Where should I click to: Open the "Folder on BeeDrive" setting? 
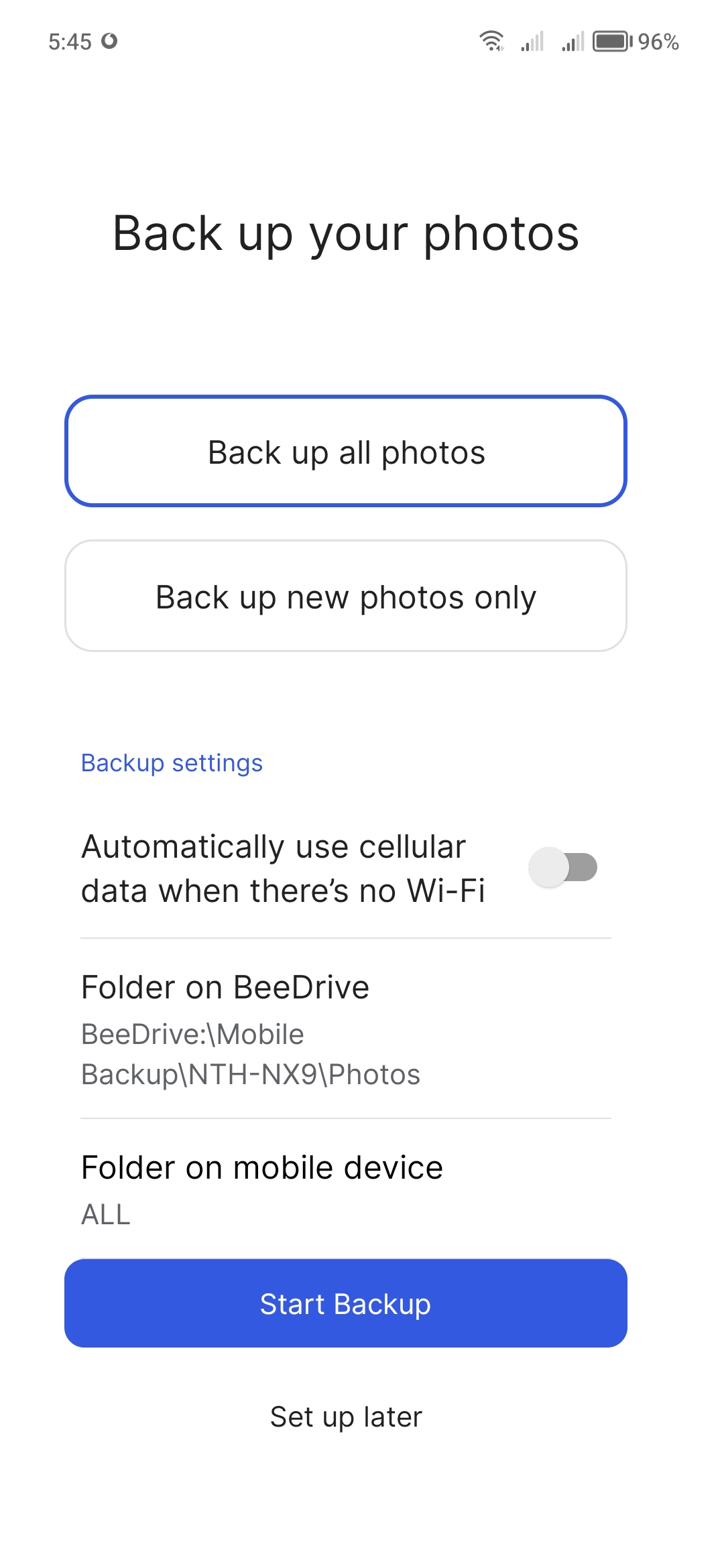(225, 987)
